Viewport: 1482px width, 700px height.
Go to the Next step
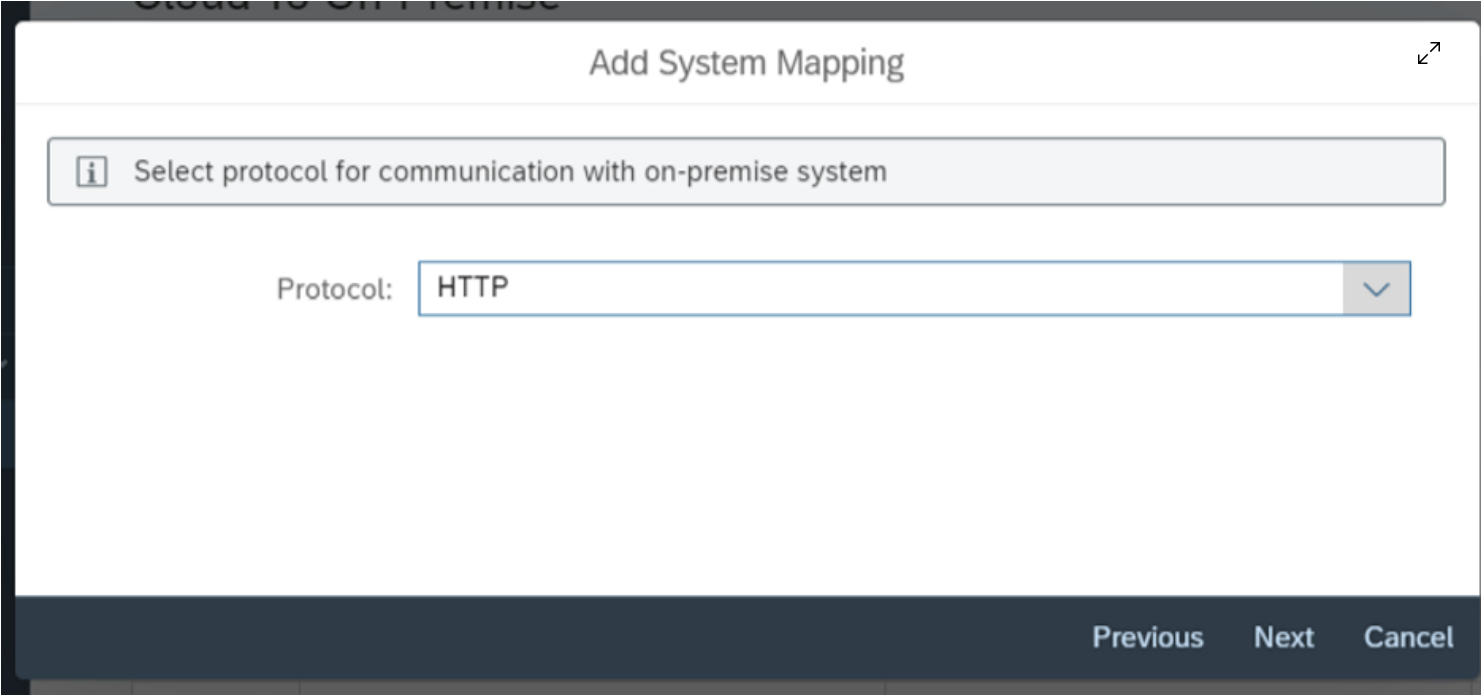(x=1283, y=637)
